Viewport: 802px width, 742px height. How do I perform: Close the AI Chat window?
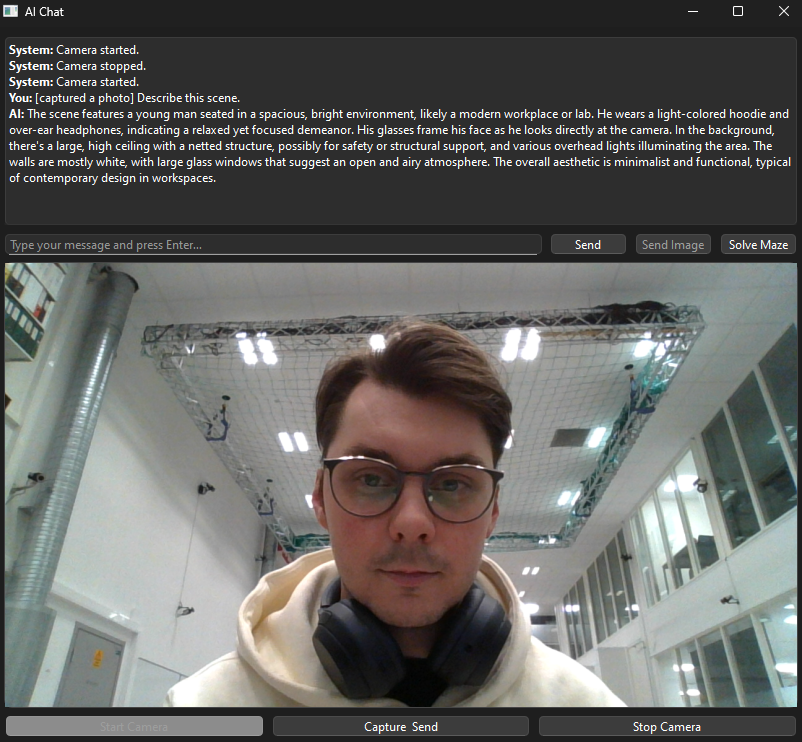click(x=783, y=12)
